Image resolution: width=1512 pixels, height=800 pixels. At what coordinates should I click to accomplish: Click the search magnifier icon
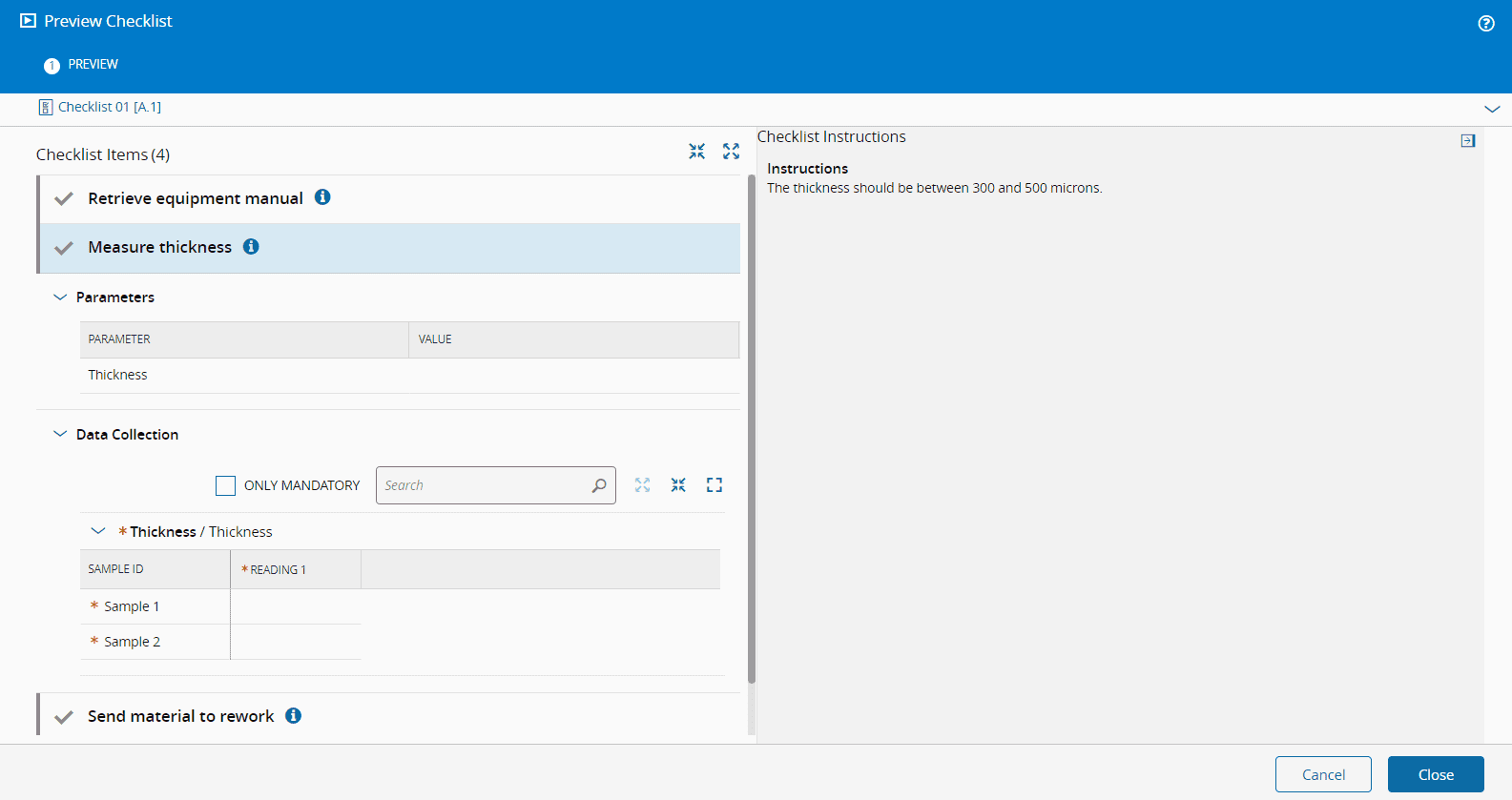(599, 485)
